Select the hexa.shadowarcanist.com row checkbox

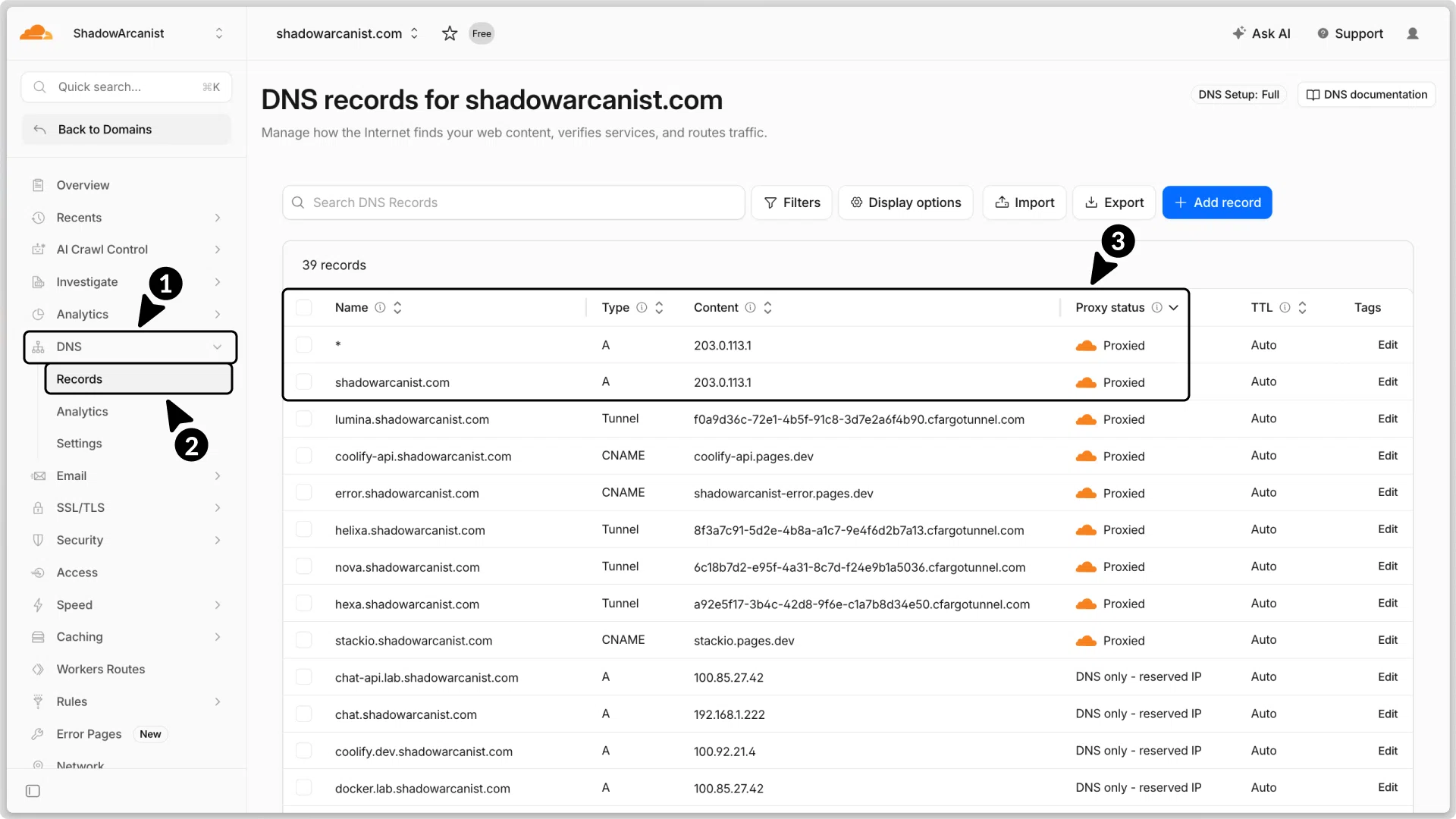point(304,603)
